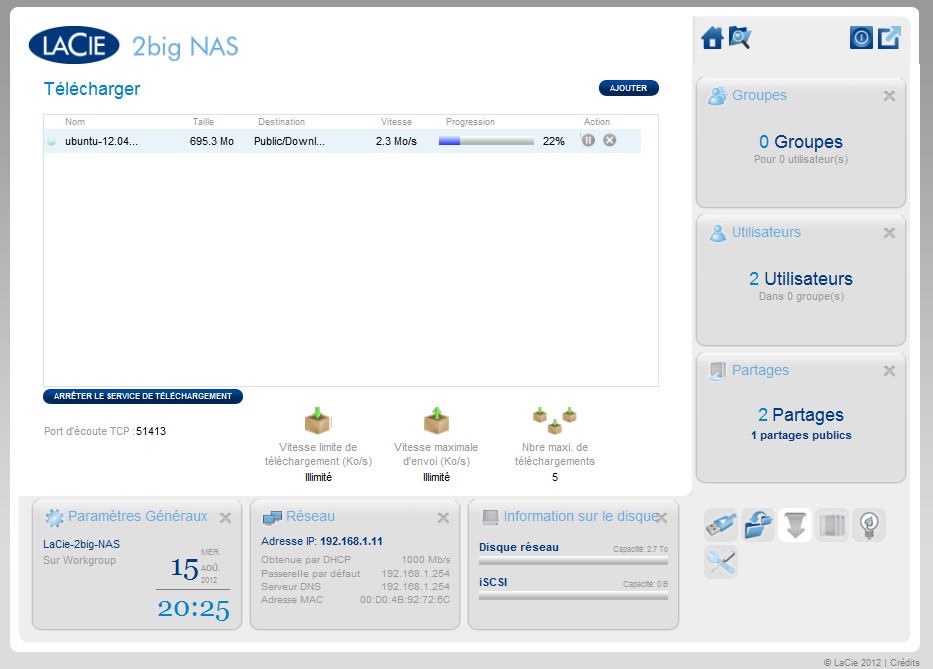Click the 0 Groupes count
Viewport: 933px width, 669px height.
click(x=801, y=142)
